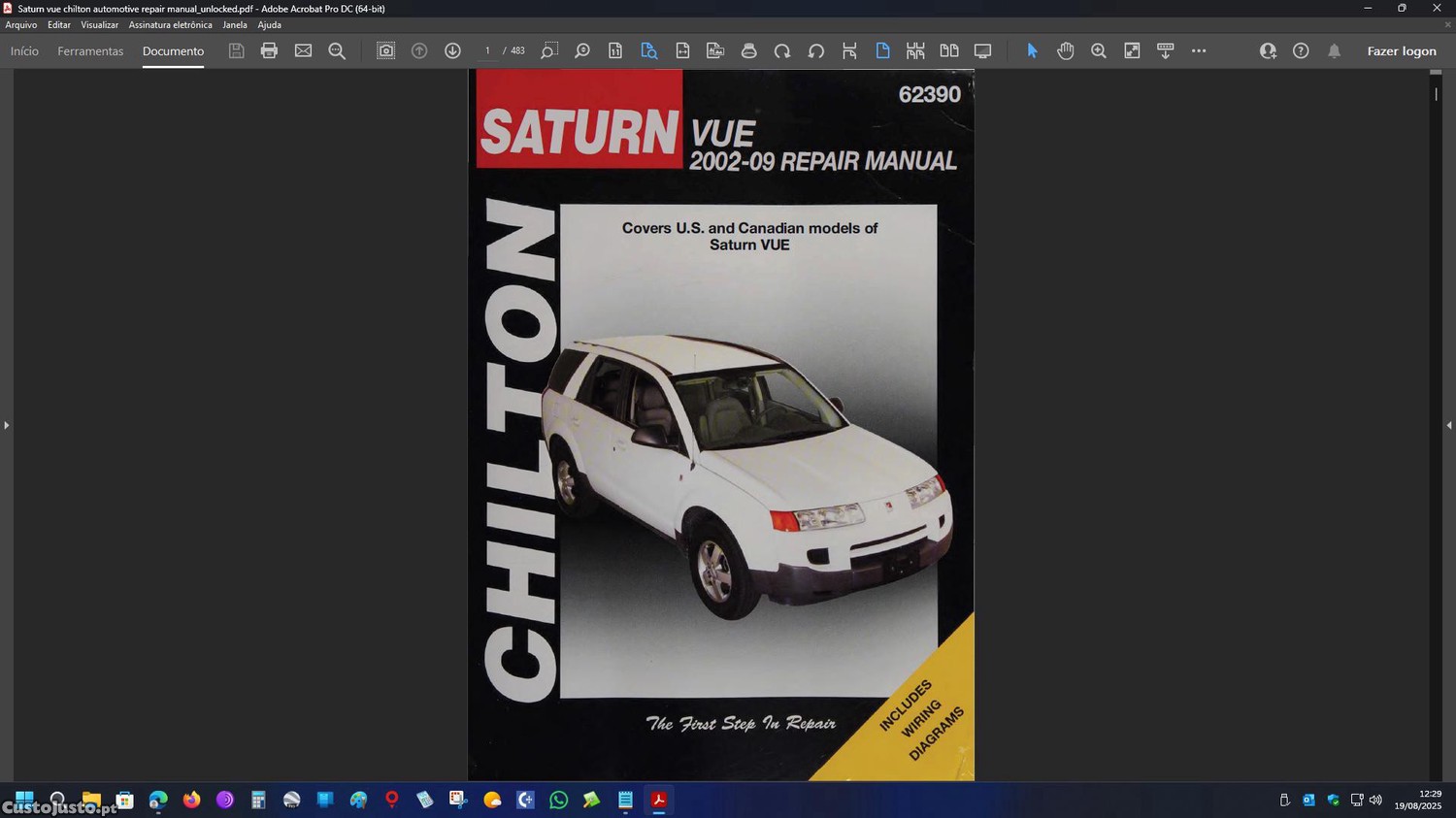
Task: Click the snapshot camera tool
Action: (385, 50)
